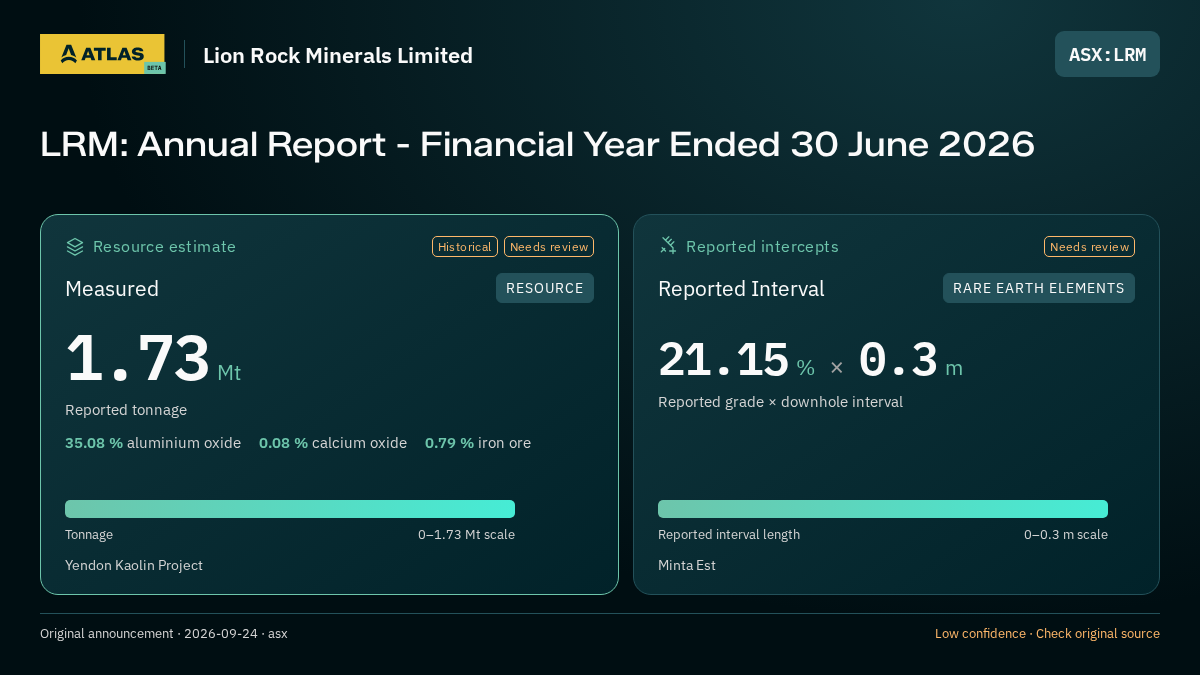Screen dimensions: 1200x675
Task: Click Low confidence Check original source notice
Action: [1047, 634]
